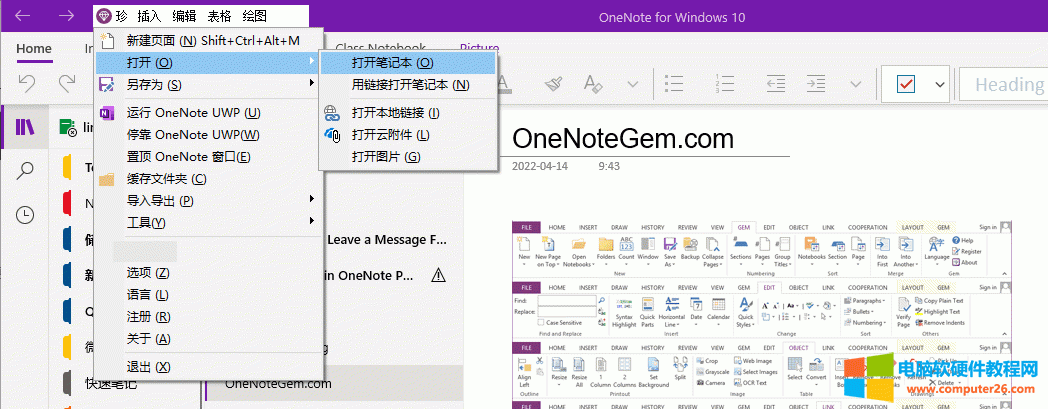Click the sync warning triangle icon
The image size is (1048, 409).
coord(438,275)
